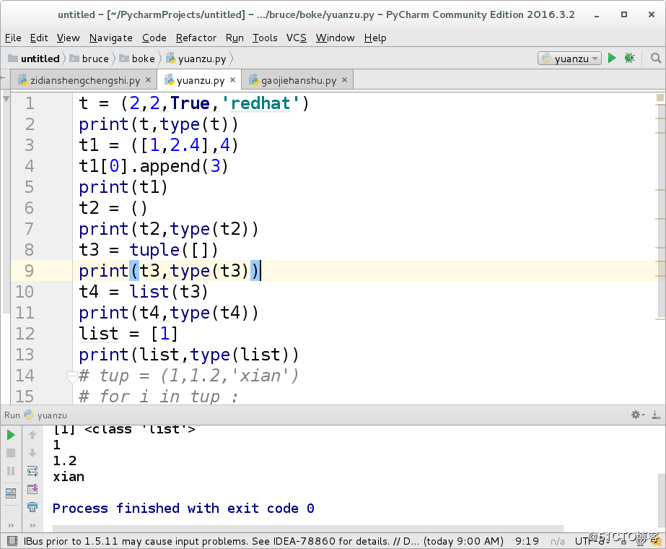Click line number 9 in the gutter
This screenshot has height=549, width=666.
point(29,270)
